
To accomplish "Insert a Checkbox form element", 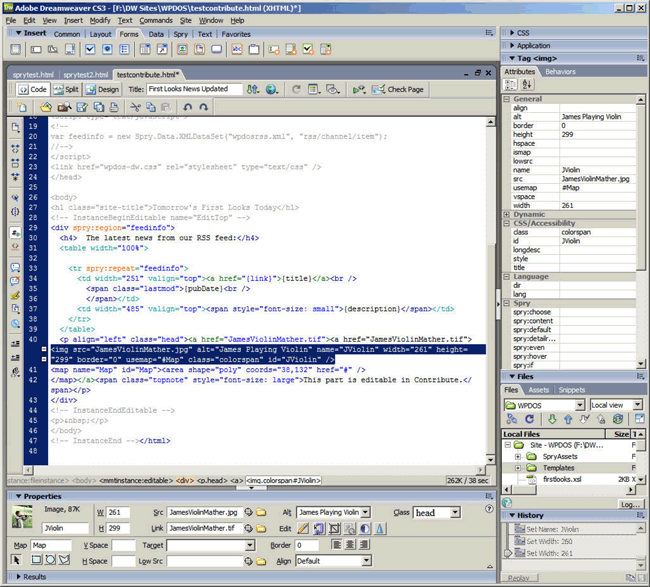I will coord(90,49).
